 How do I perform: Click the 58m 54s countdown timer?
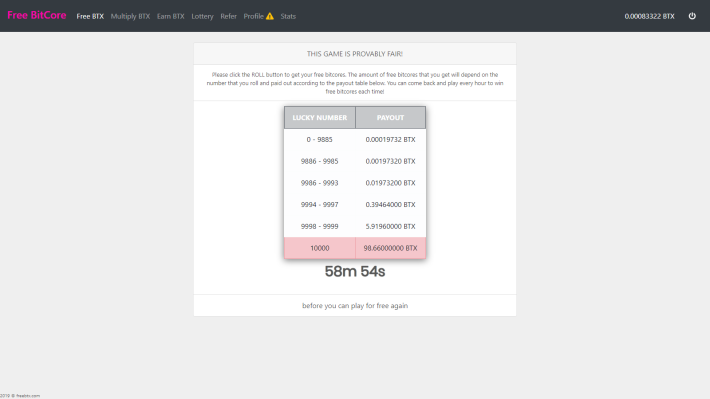tap(355, 271)
